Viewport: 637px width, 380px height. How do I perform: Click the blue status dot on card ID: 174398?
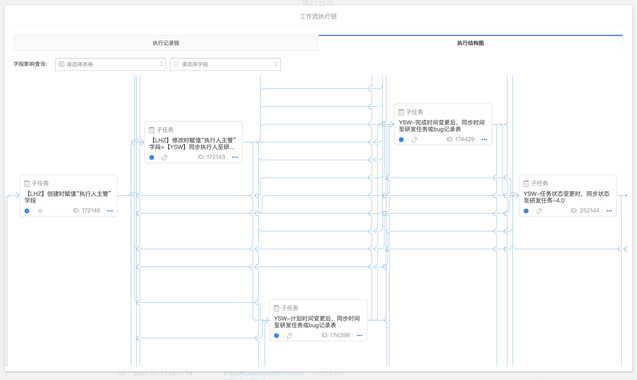276,336
